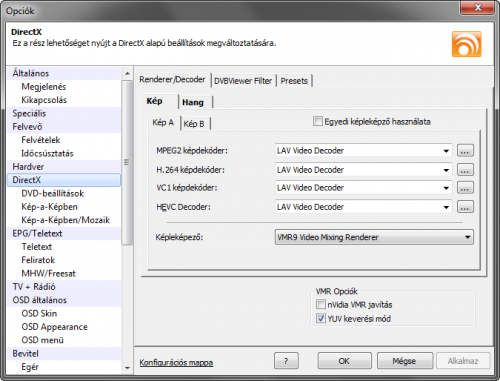The width and height of the screenshot is (500, 381).
Task: Select Teletext in the options tree
Action: pyautogui.click(x=64, y=247)
